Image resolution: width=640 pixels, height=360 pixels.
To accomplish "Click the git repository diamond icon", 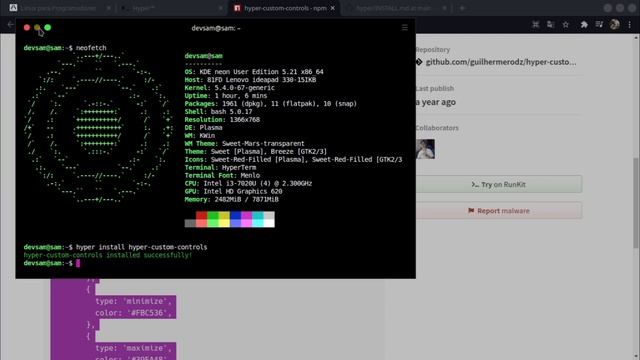I will pos(419,62).
